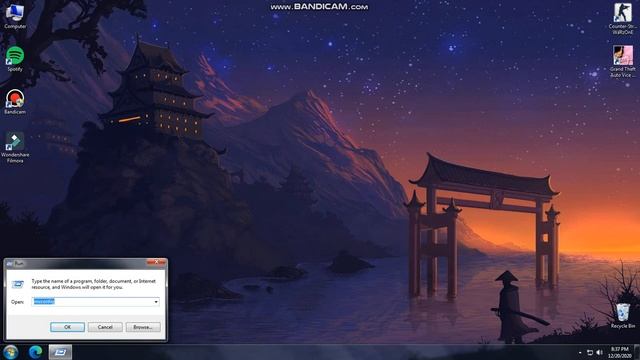Viewport: 640px width, 360px height.
Task: Click the Run dialog title bar icon
Action: (10, 264)
